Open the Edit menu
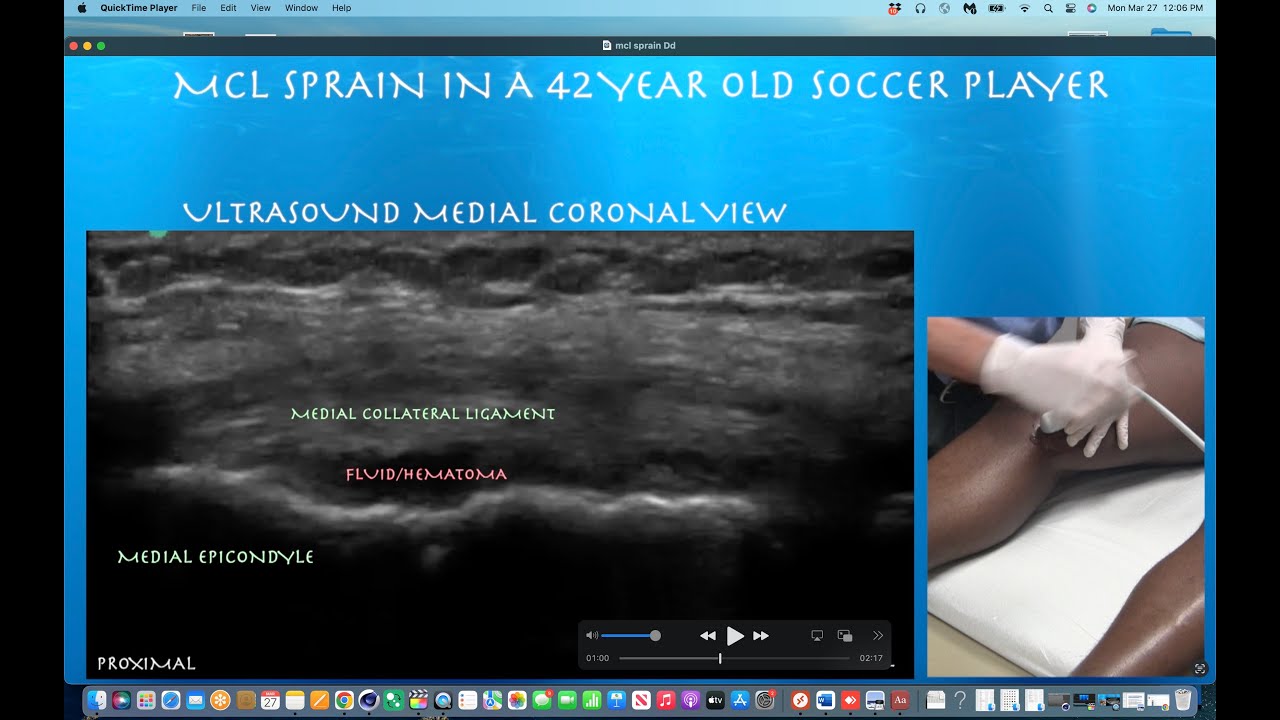 (229, 8)
